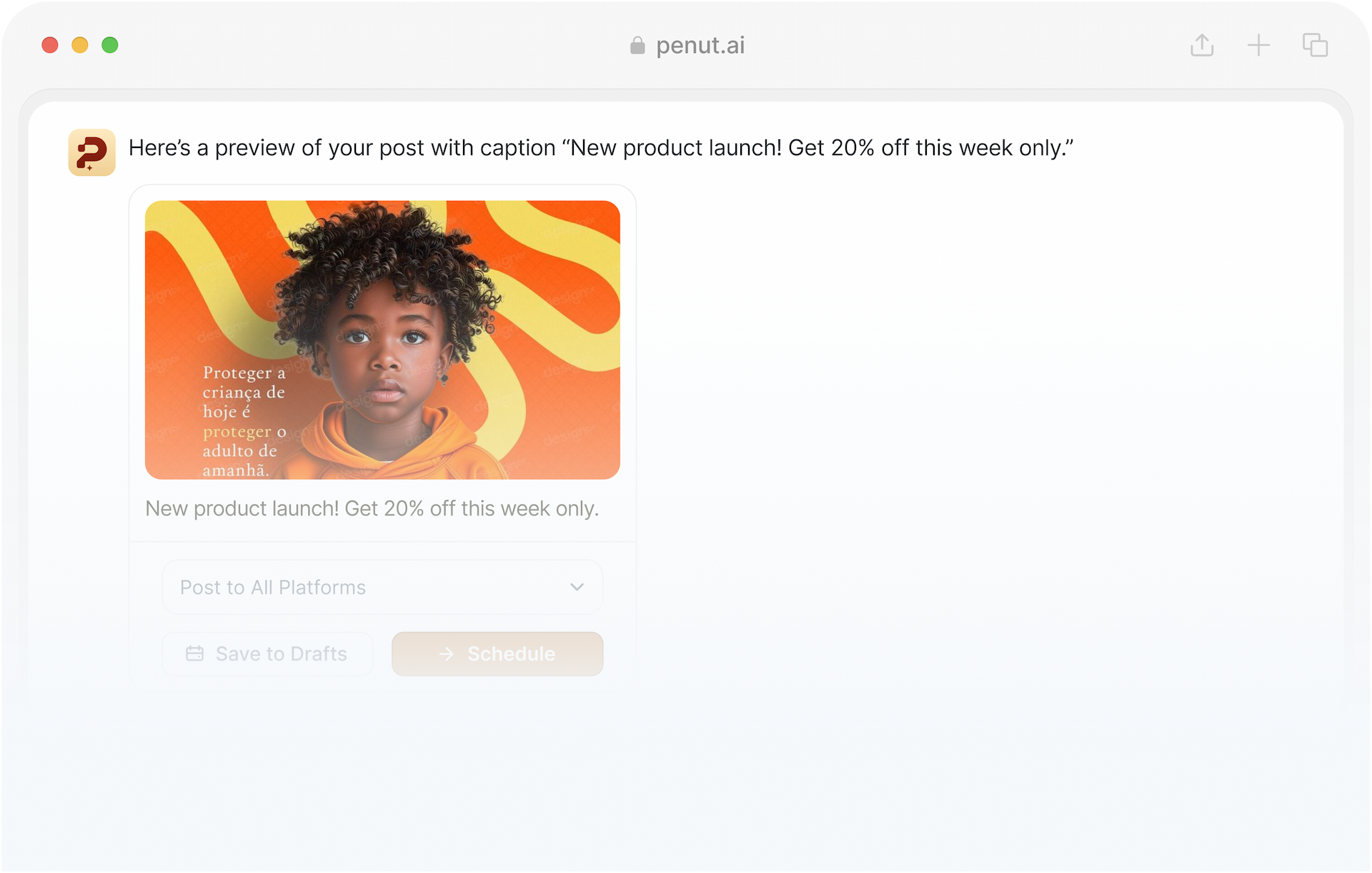Expand the Post to All Platforms chevron
The width and height of the screenshot is (1372, 873).
point(577,587)
